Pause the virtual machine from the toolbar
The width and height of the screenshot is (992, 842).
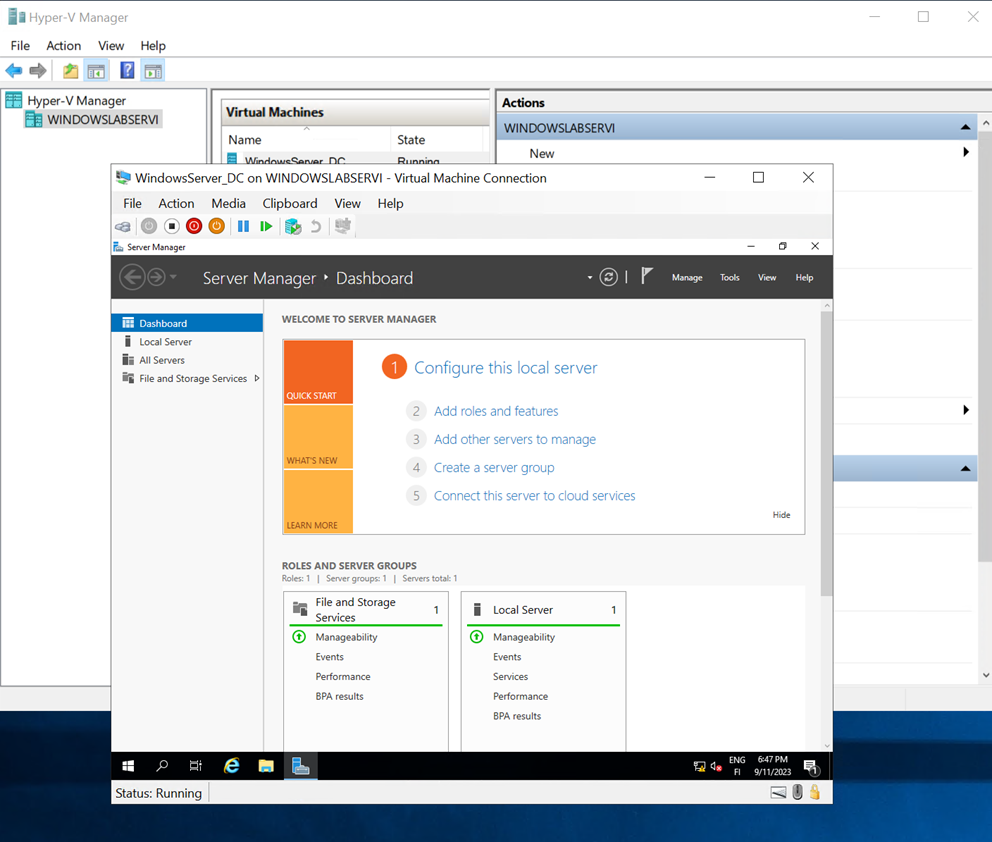[243, 227]
